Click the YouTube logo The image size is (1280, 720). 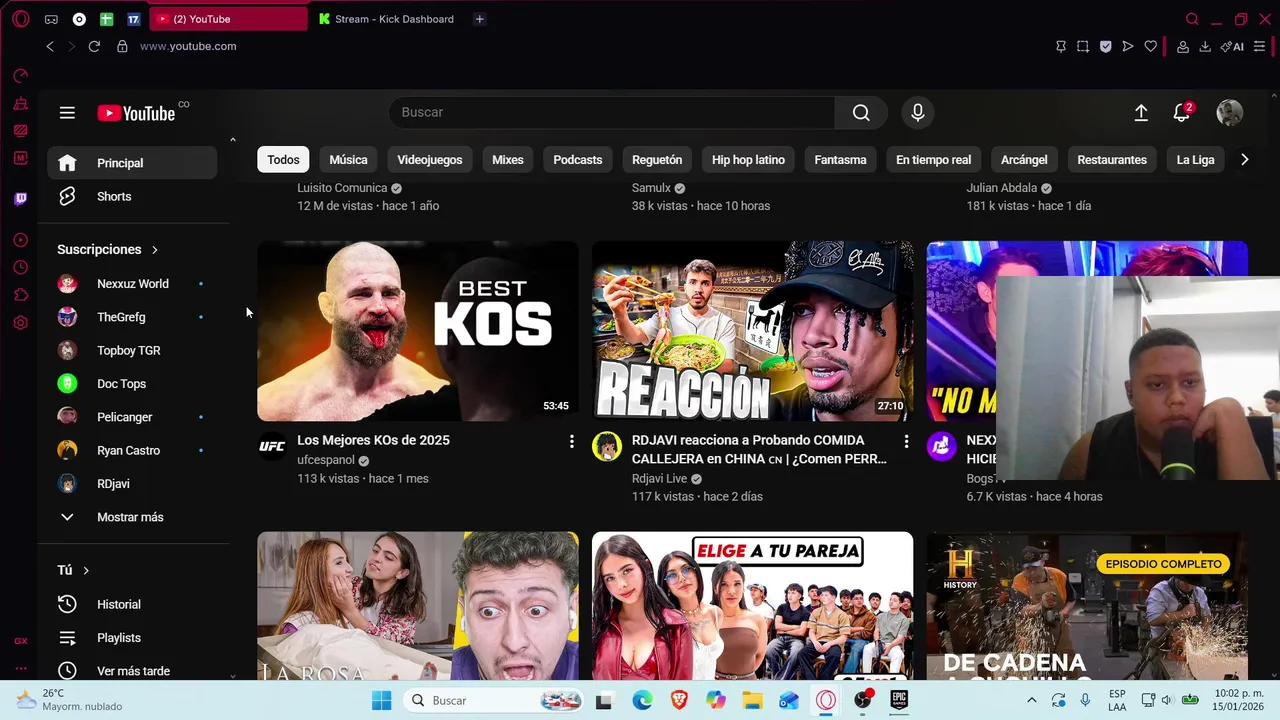[x=137, y=113]
